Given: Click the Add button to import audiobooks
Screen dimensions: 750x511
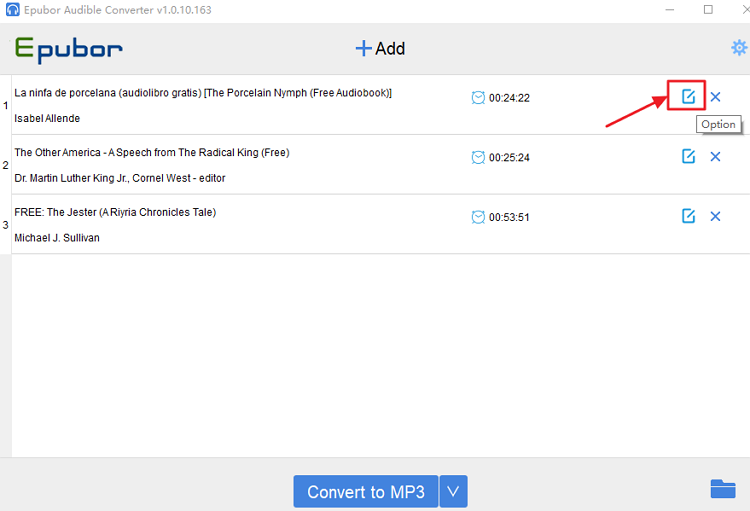Looking at the screenshot, I should tap(380, 48).
